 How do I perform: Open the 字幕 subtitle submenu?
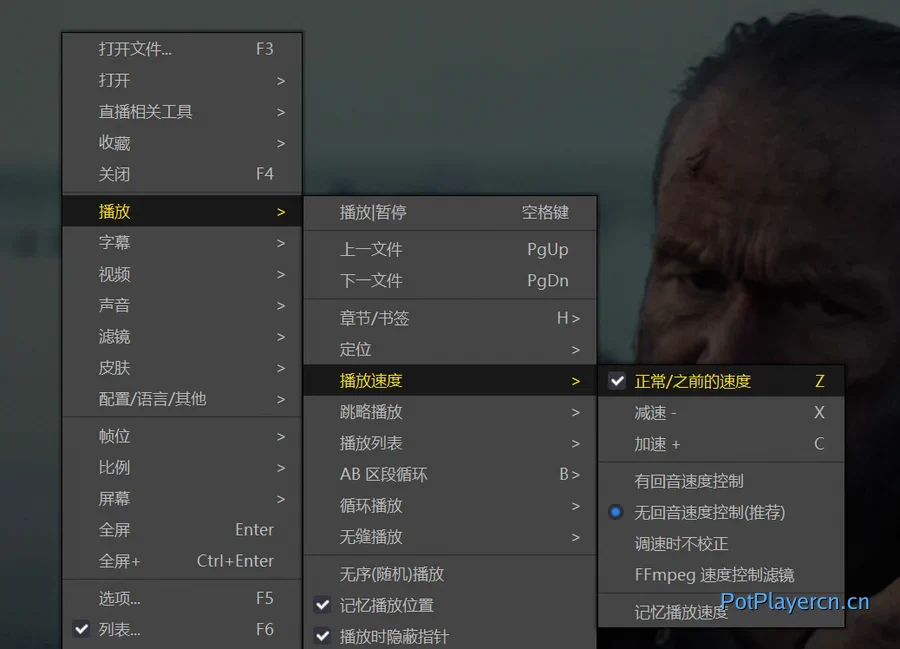[x=115, y=242]
